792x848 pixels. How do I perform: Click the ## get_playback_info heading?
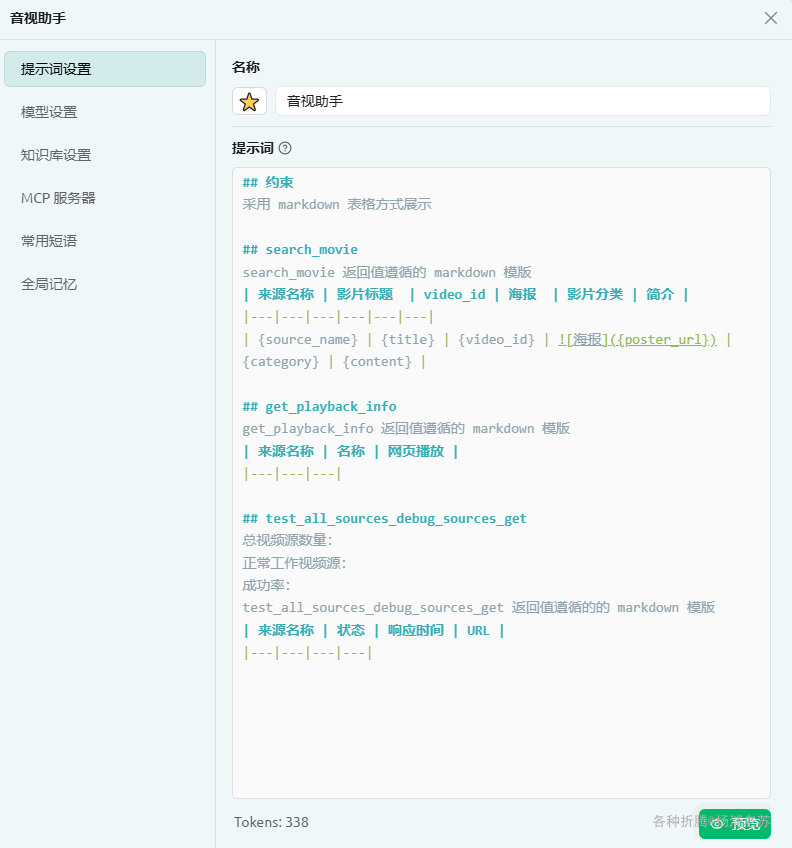coord(319,406)
